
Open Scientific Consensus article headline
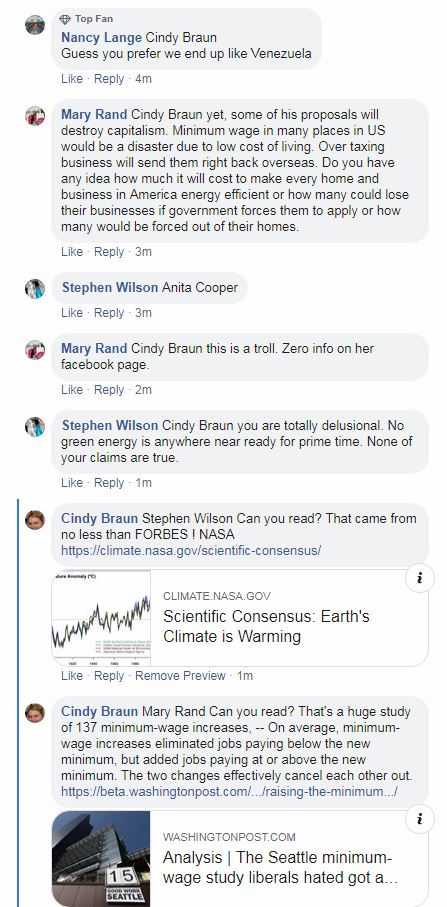coord(266,626)
